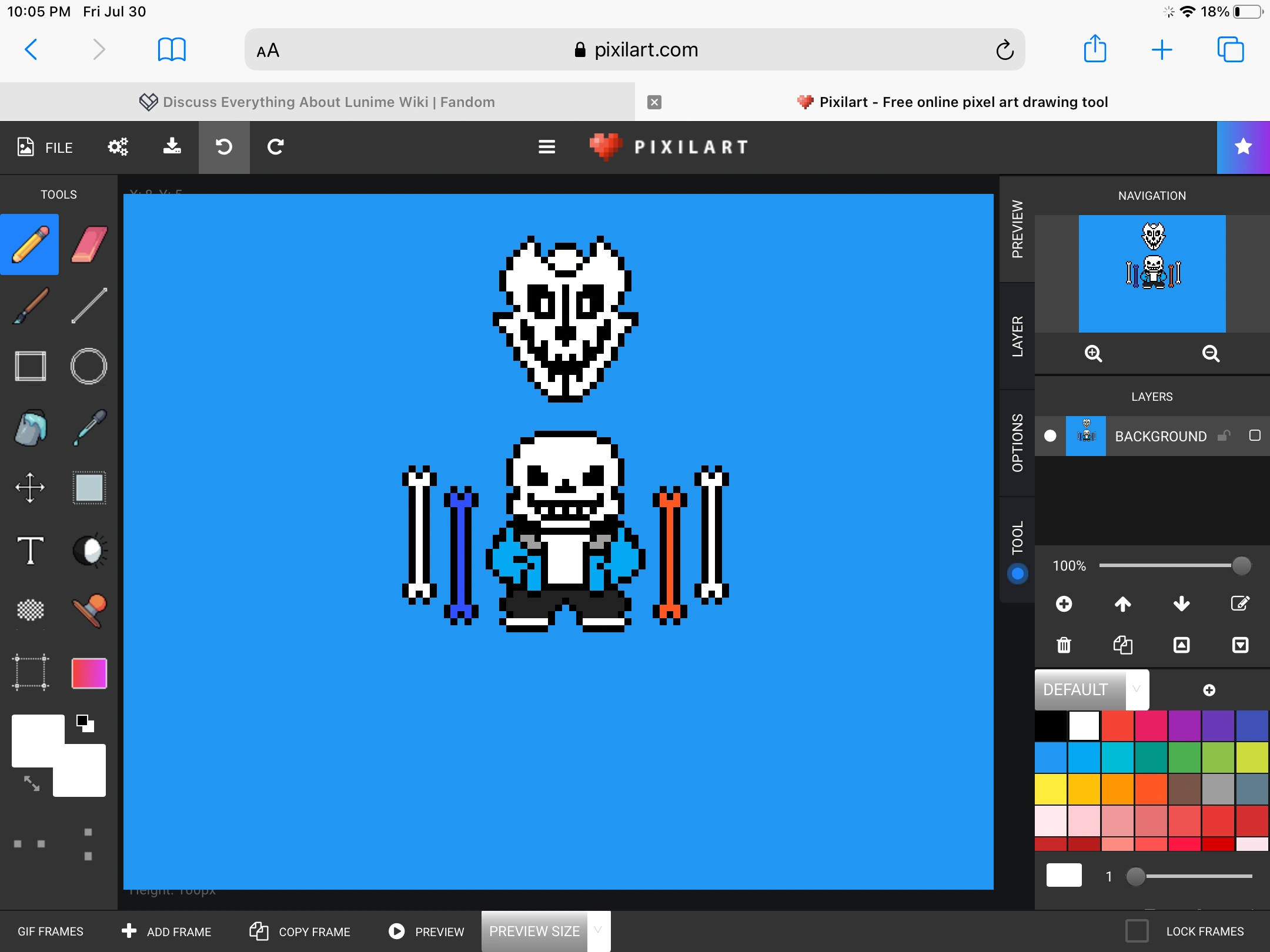Switch to the Lunime Wiki Fandom tab
The width and height of the screenshot is (1270, 952).
tap(327, 101)
